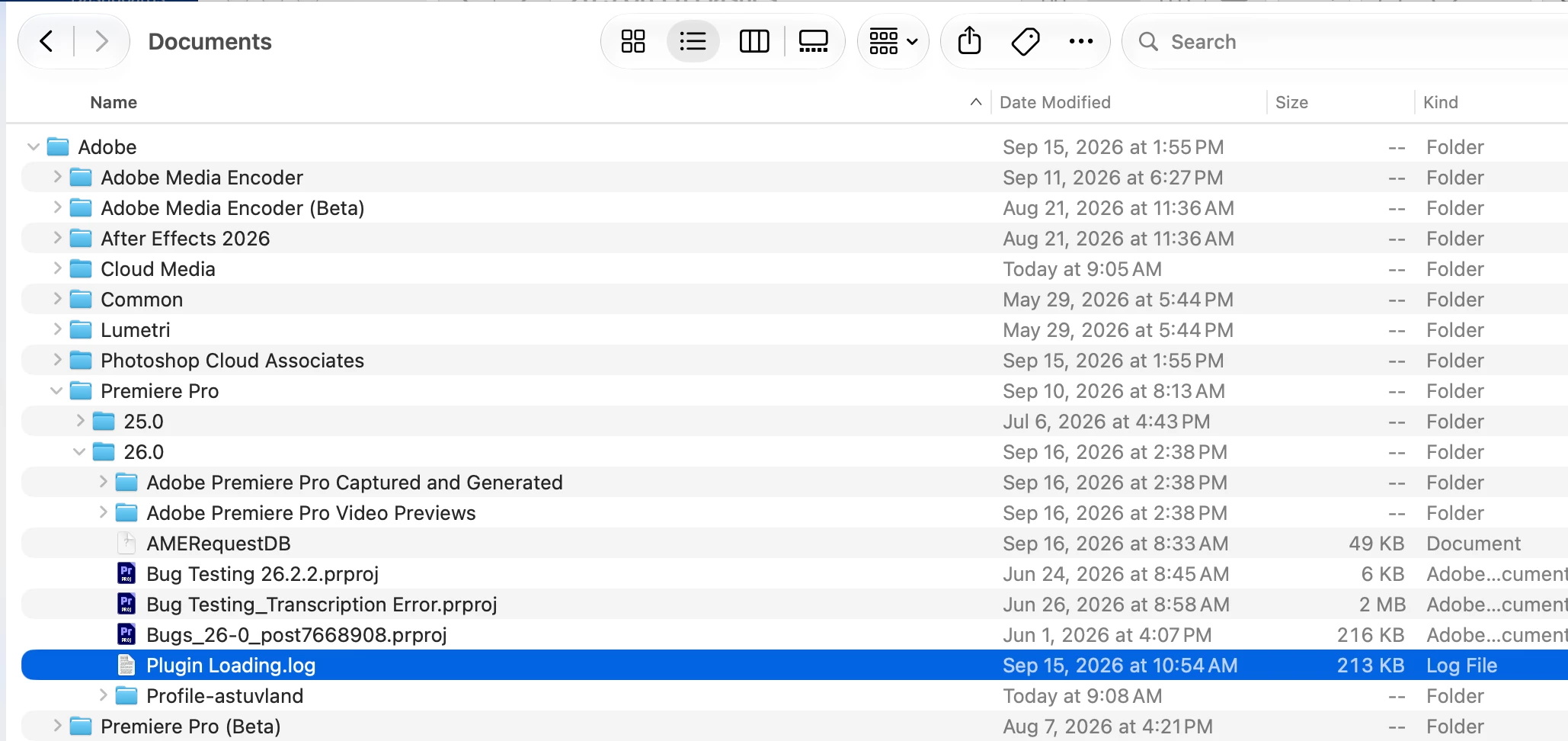Image resolution: width=1568 pixels, height=741 pixels.
Task: Open the More actions ellipsis menu
Action: click(x=1080, y=41)
